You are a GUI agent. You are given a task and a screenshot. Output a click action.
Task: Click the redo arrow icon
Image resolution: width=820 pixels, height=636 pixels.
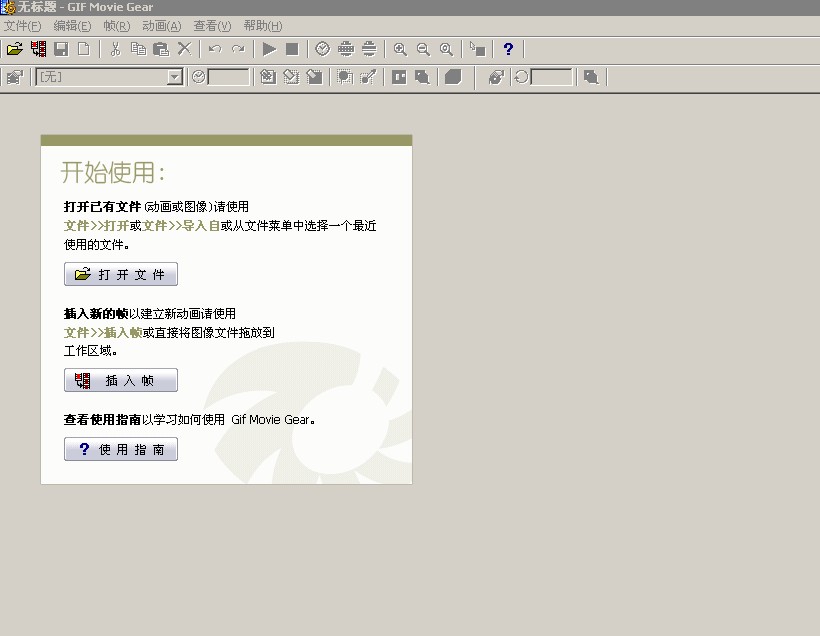pyautogui.click(x=238, y=49)
